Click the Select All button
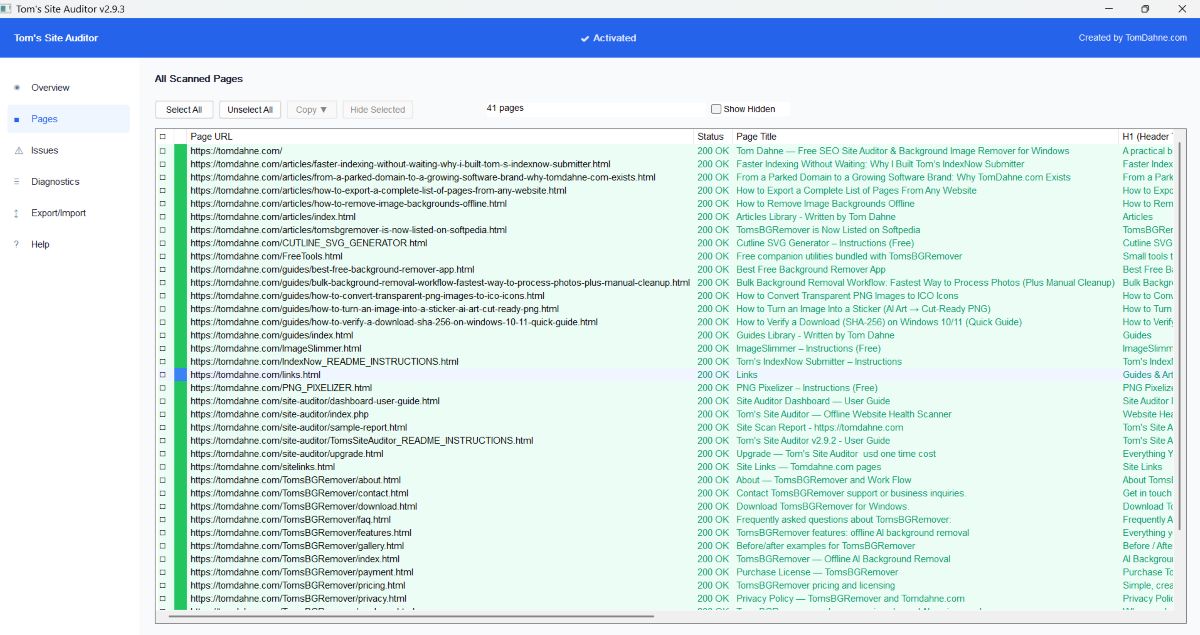 183,110
